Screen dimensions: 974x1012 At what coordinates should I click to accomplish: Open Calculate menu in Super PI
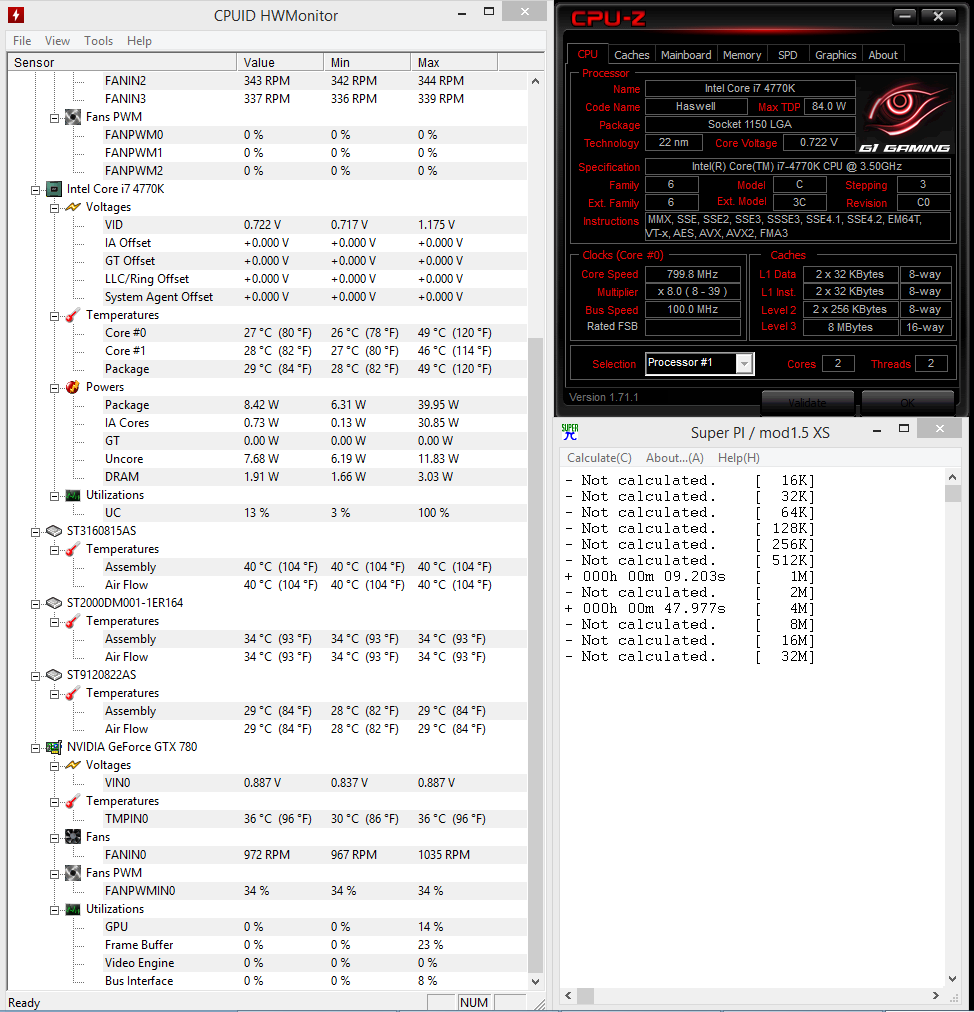click(599, 458)
